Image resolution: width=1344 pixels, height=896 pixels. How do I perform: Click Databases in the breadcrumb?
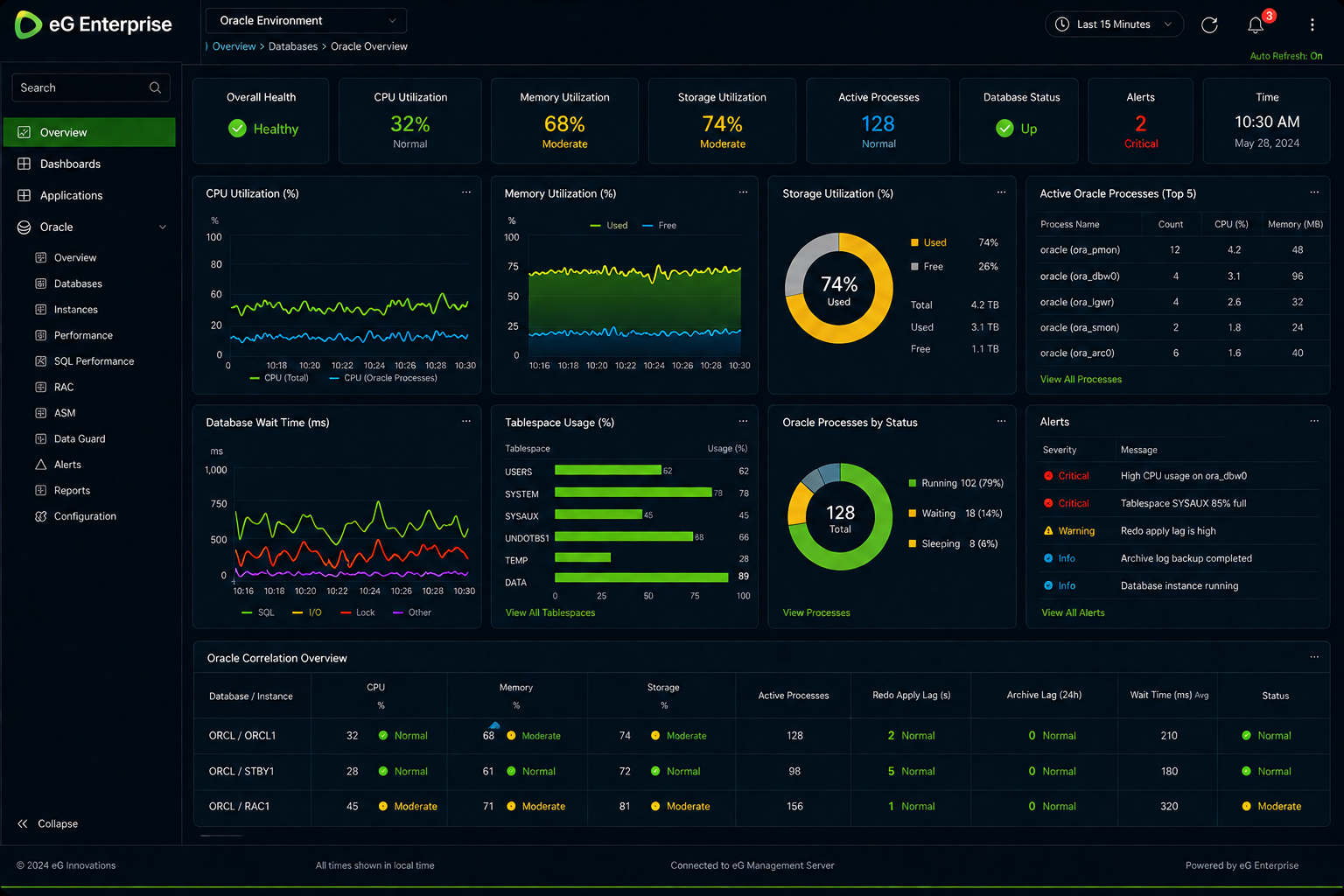[293, 46]
